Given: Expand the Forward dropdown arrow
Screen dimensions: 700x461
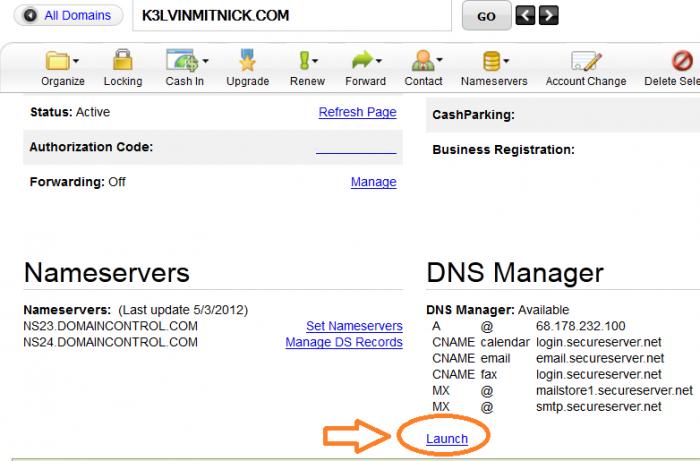Looking at the screenshot, I should point(379,61).
